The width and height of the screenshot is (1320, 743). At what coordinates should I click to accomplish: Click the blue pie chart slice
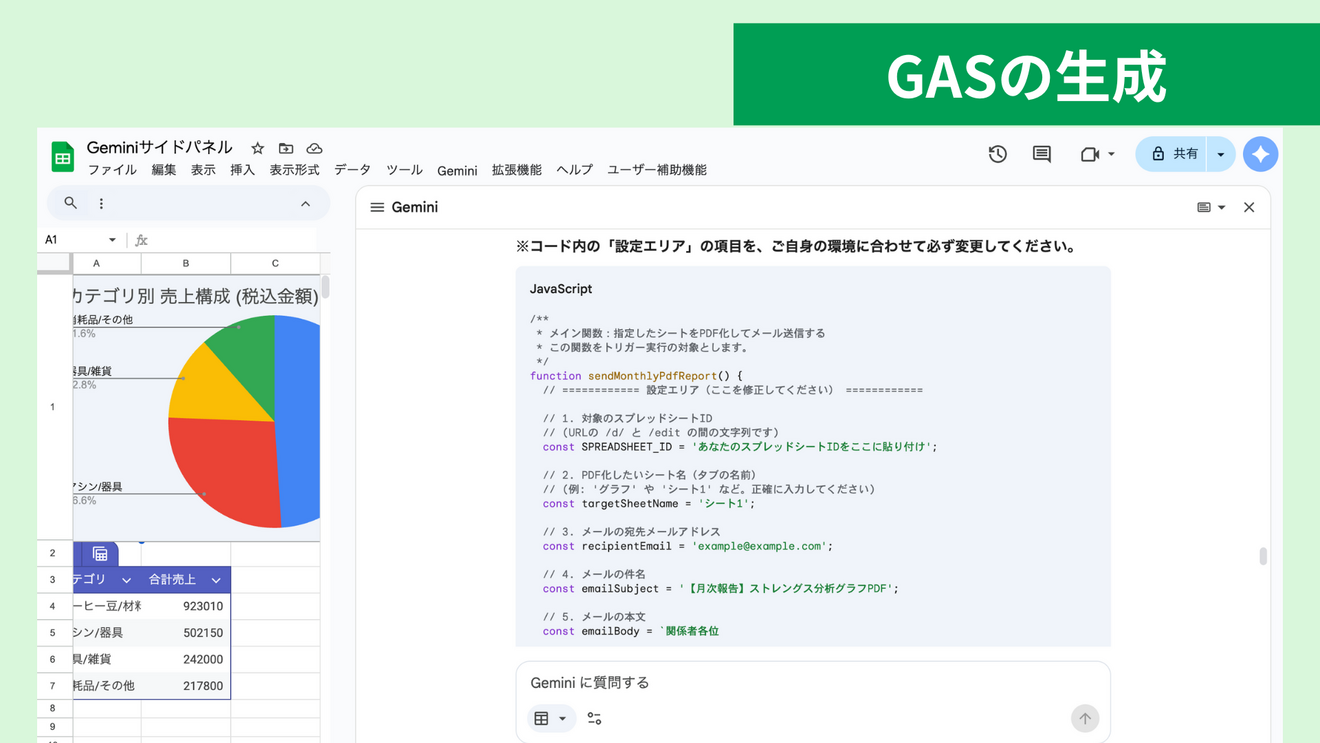pos(297,420)
